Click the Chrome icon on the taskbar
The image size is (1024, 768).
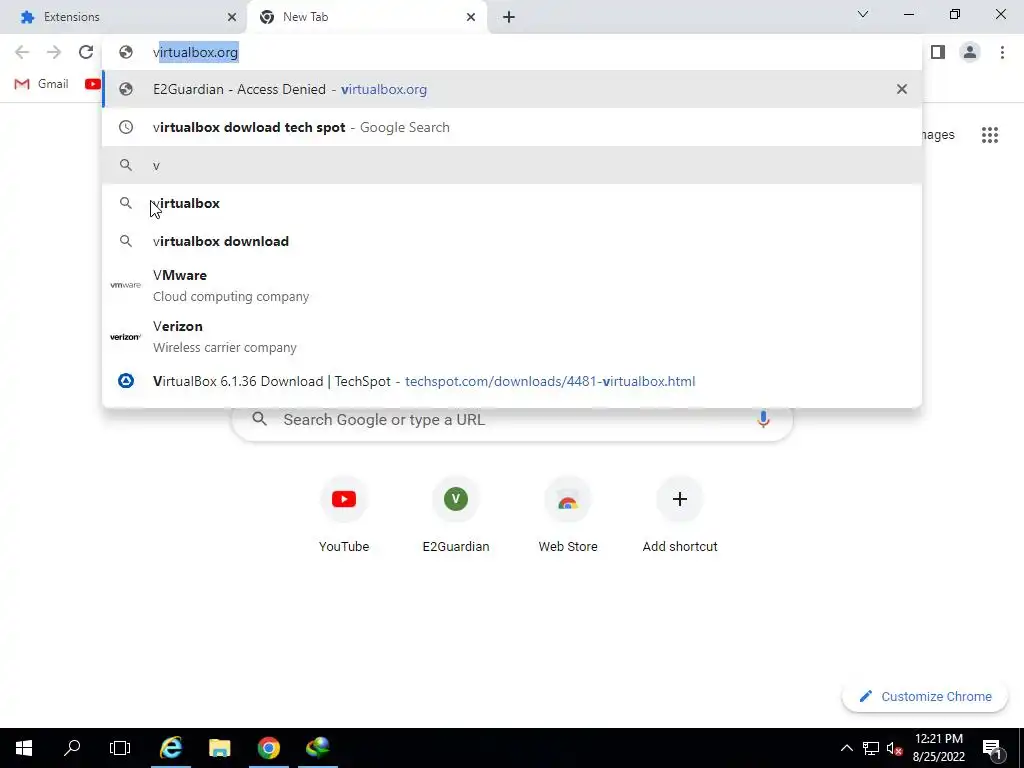(268, 748)
